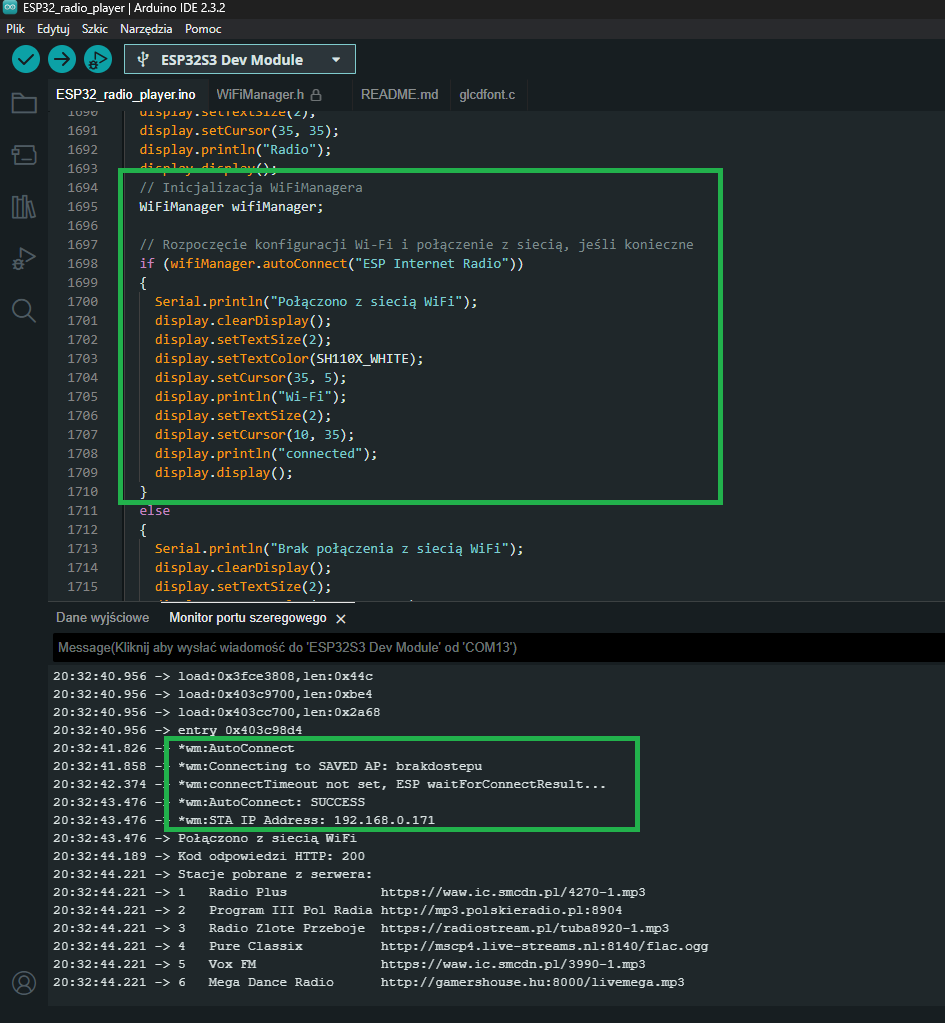This screenshot has width=945, height=1023.
Task: Click the display.setTextColor(SH110X_WHITE) line
Action: 289,359
